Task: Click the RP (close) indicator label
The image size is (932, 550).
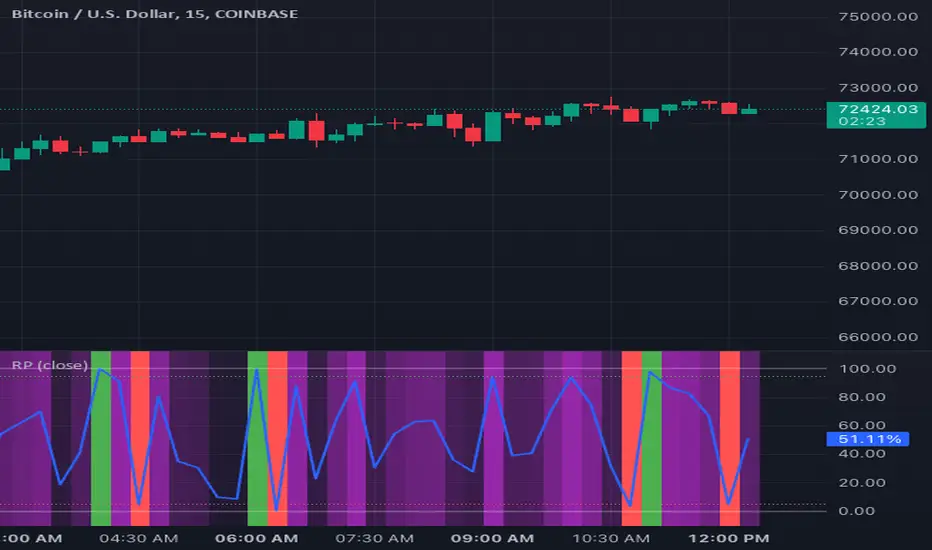Action: coord(50,365)
